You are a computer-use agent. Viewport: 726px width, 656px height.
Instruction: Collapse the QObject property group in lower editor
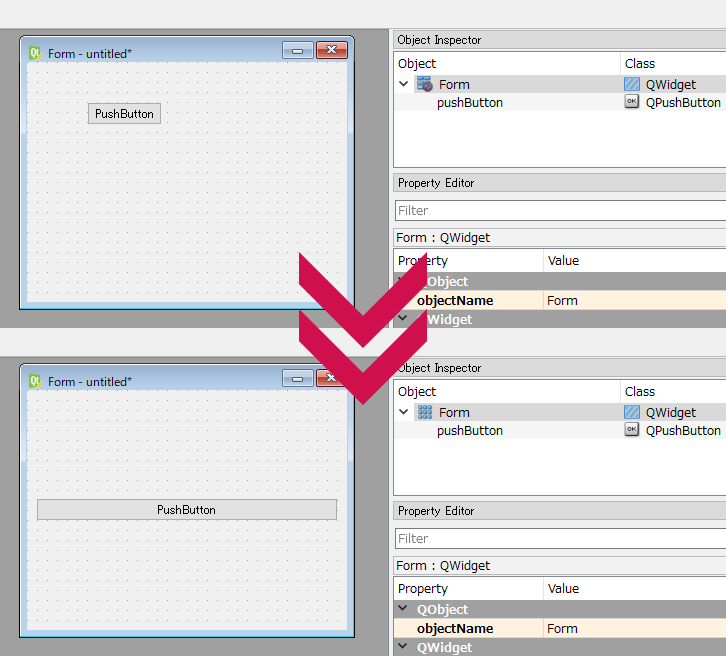pos(404,609)
